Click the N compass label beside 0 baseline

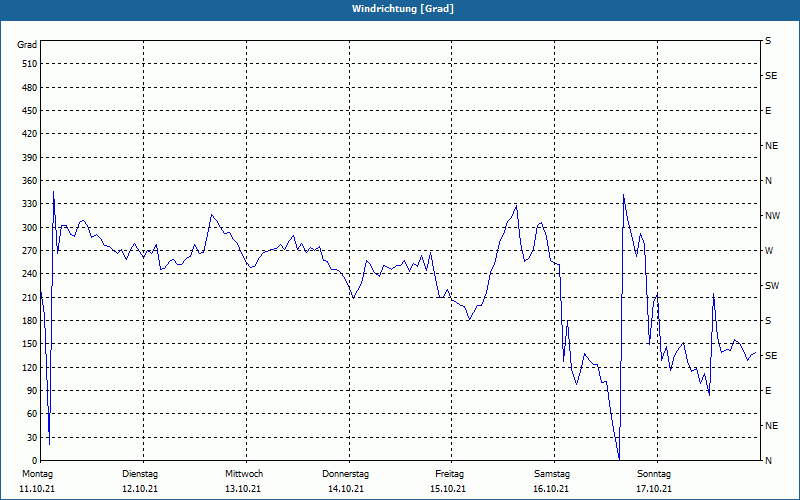coord(769,461)
